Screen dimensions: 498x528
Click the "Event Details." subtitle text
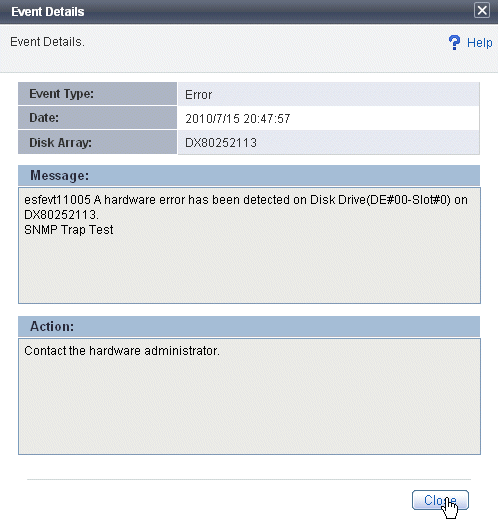pos(47,42)
